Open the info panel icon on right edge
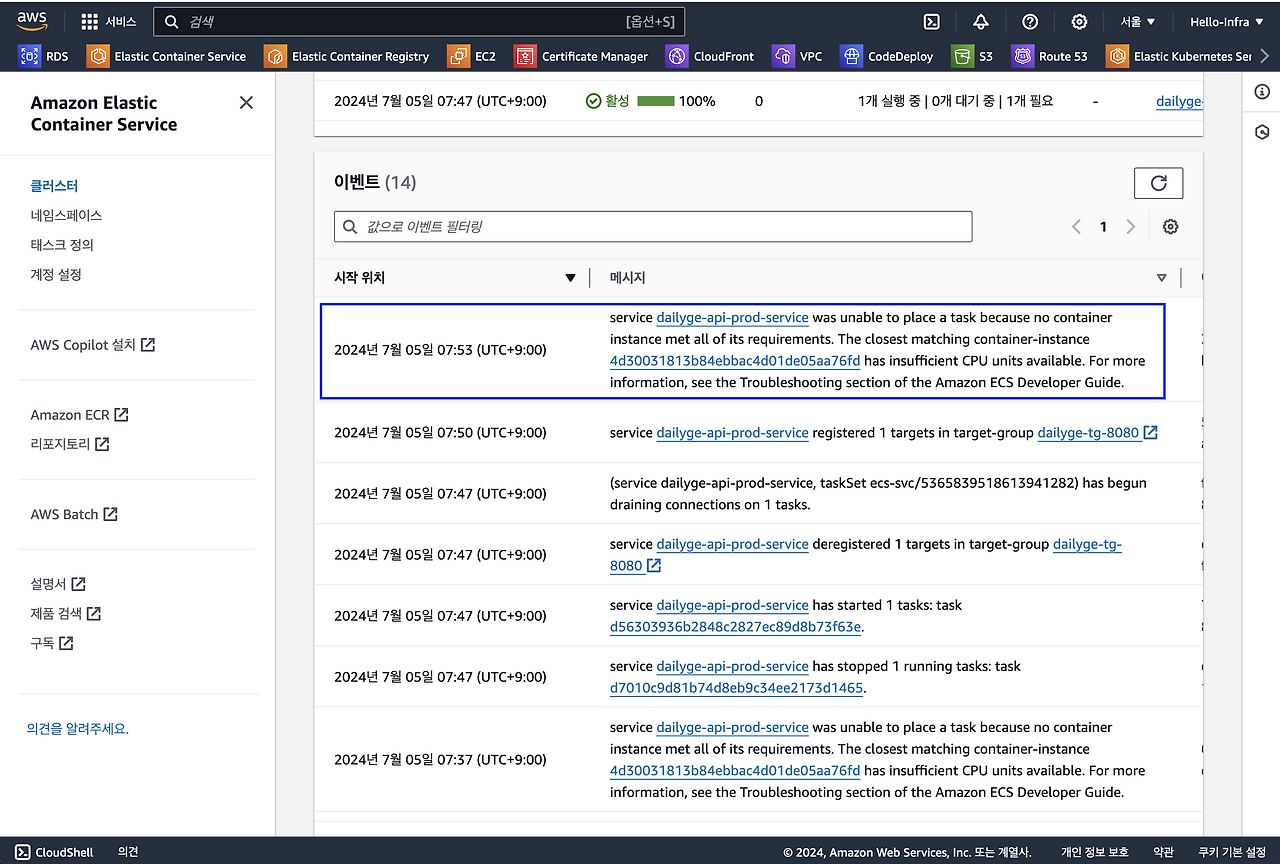1280x864 pixels. coord(1262,92)
